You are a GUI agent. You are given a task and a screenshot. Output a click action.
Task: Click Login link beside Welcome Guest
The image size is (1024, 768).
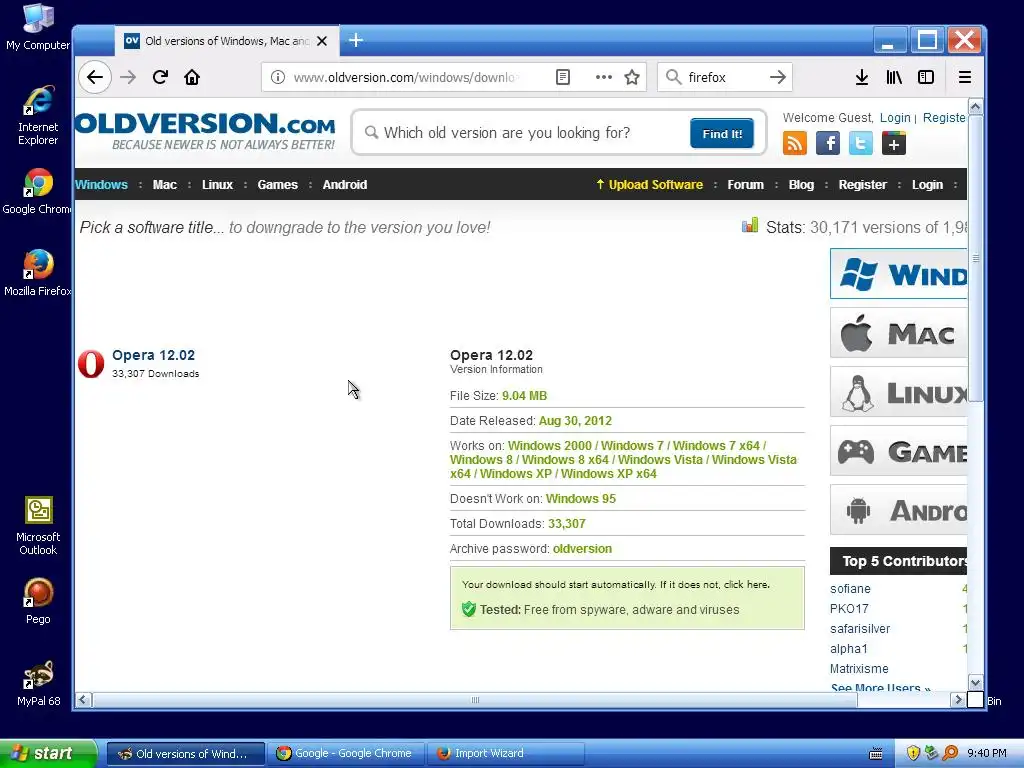tap(895, 118)
